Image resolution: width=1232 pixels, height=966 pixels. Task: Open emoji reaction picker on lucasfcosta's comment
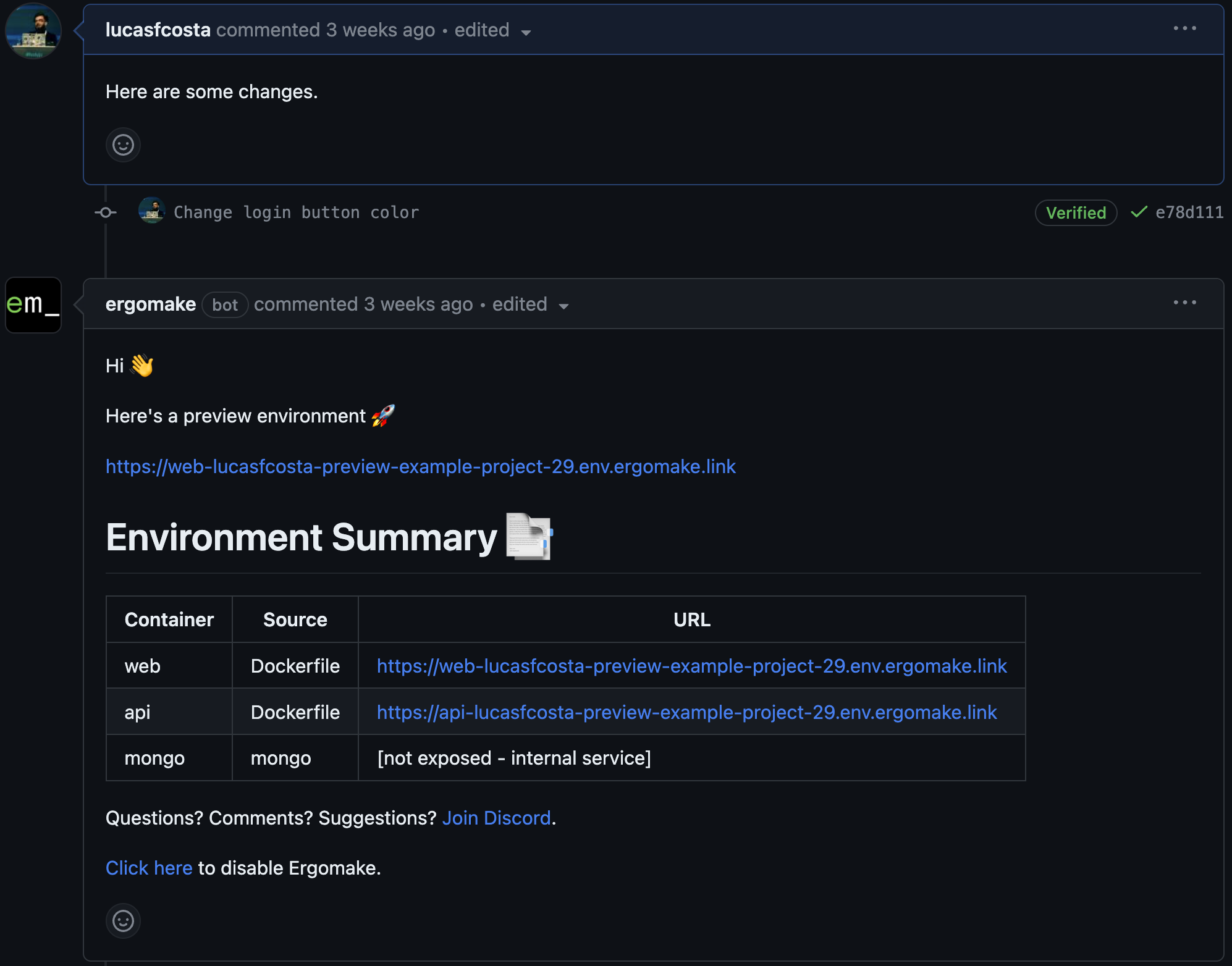pyautogui.click(x=123, y=145)
